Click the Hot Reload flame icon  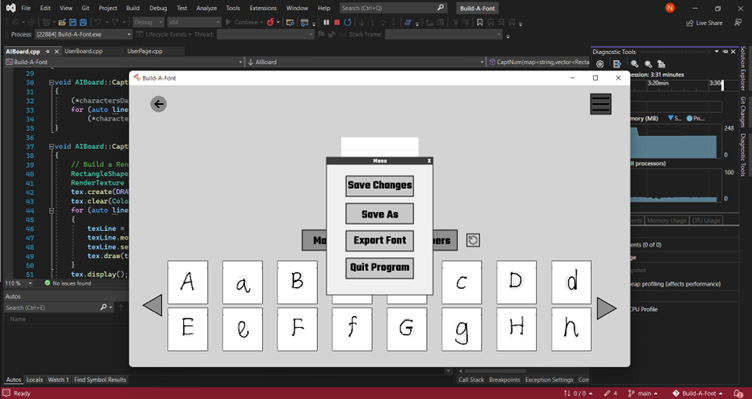270,22
